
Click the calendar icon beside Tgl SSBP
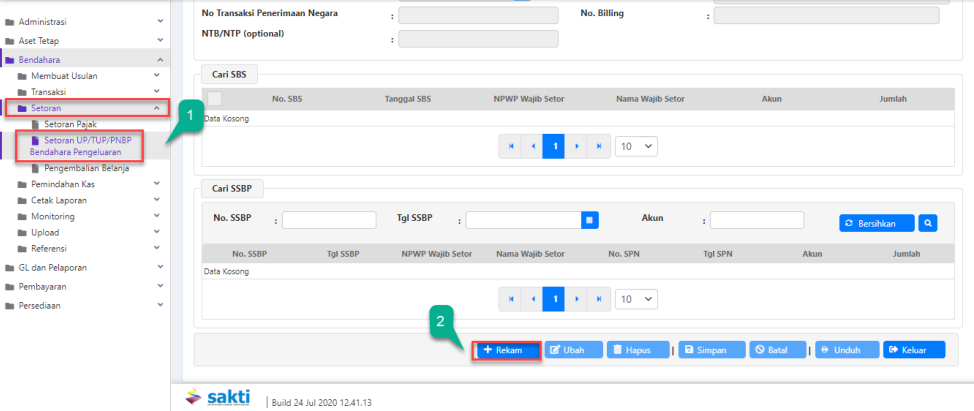point(590,220)
